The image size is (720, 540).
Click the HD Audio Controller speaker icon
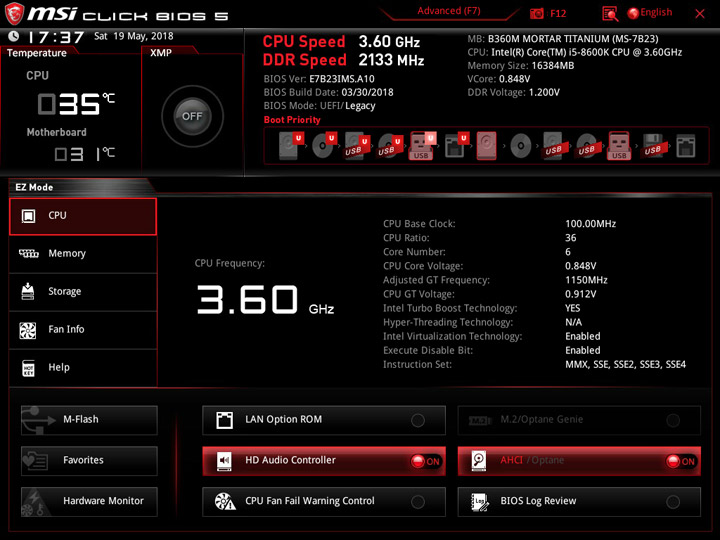tap(224, 461)
